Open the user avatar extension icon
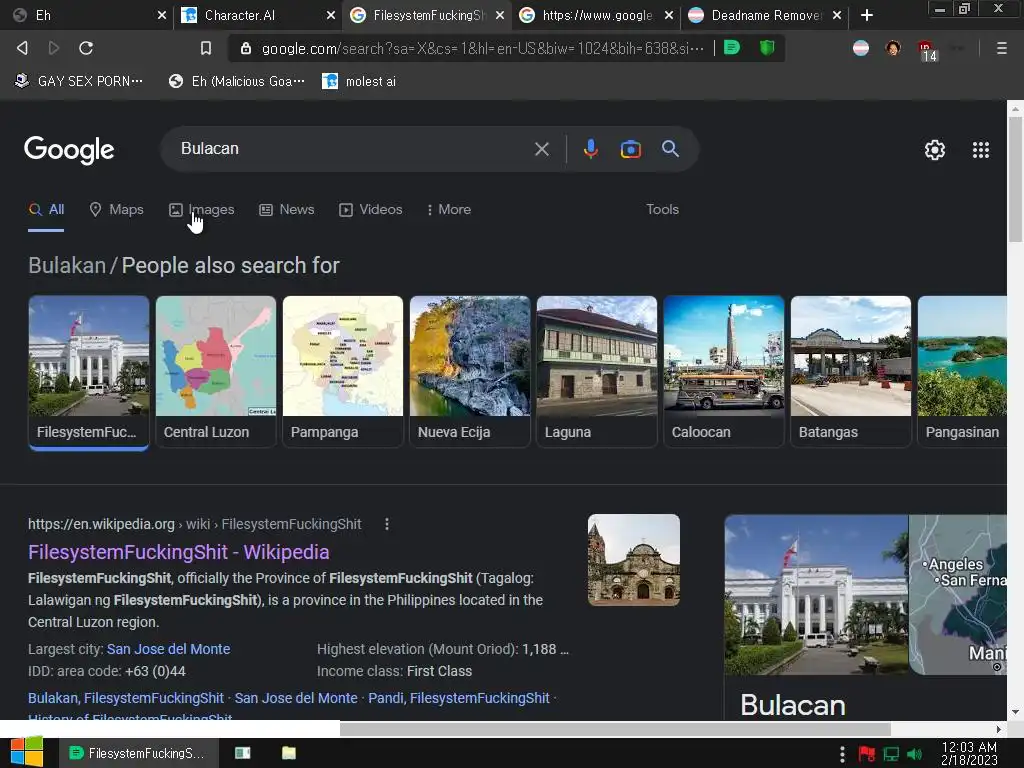1024x768 pixels. [x=893, y=48]
